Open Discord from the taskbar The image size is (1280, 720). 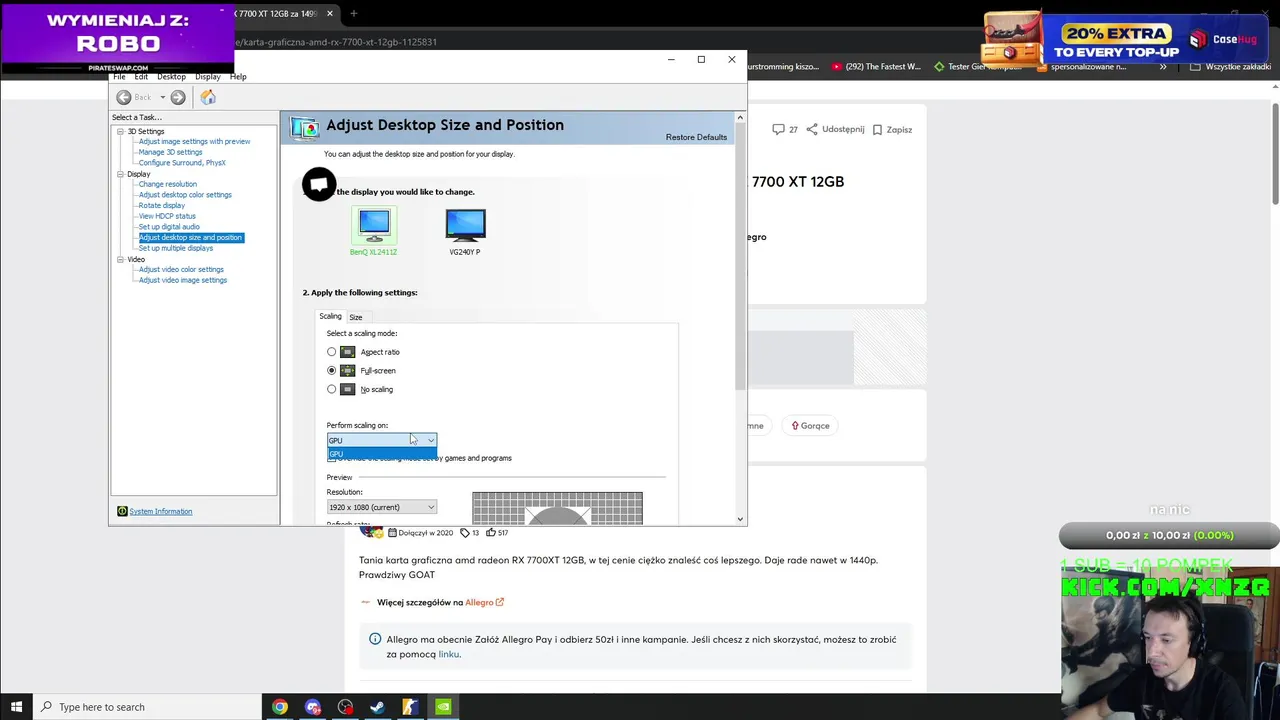[313, 707]
